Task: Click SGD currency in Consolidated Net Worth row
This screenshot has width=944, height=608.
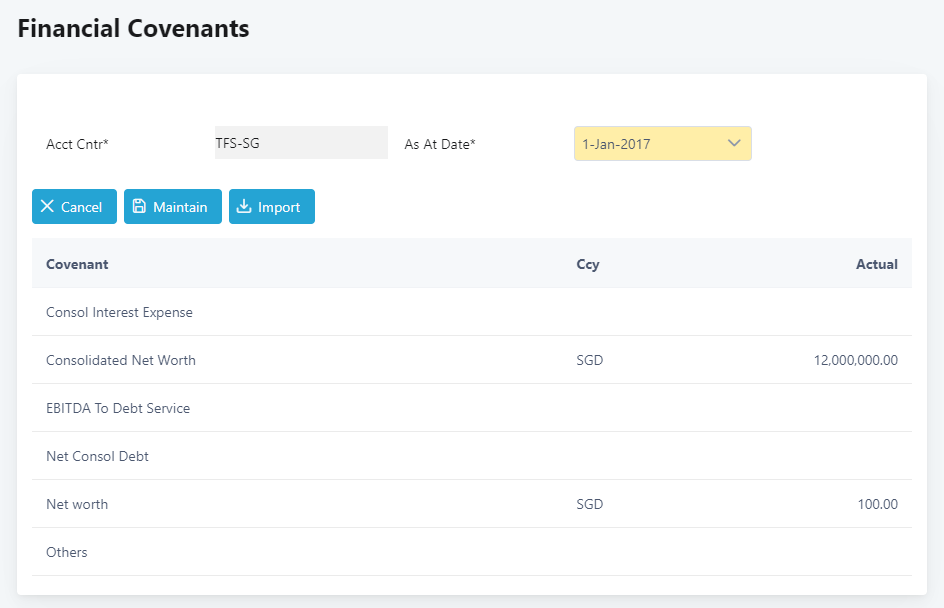Action: click(590, 360)
